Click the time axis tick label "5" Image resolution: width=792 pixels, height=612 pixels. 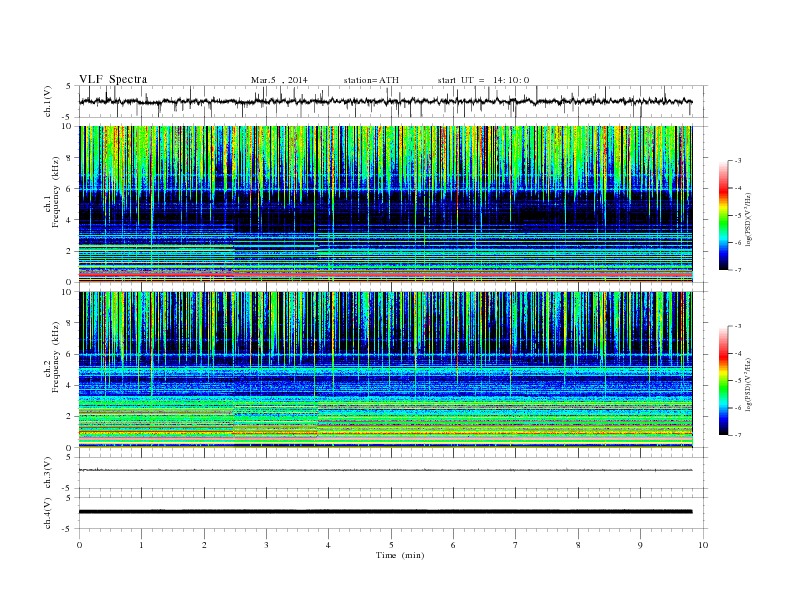point(391,545)
